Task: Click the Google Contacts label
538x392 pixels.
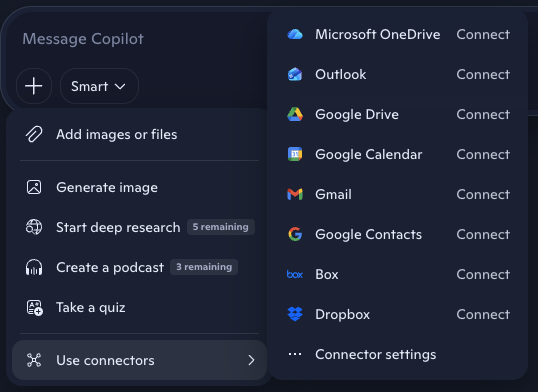Action: [x=369, y=234]
